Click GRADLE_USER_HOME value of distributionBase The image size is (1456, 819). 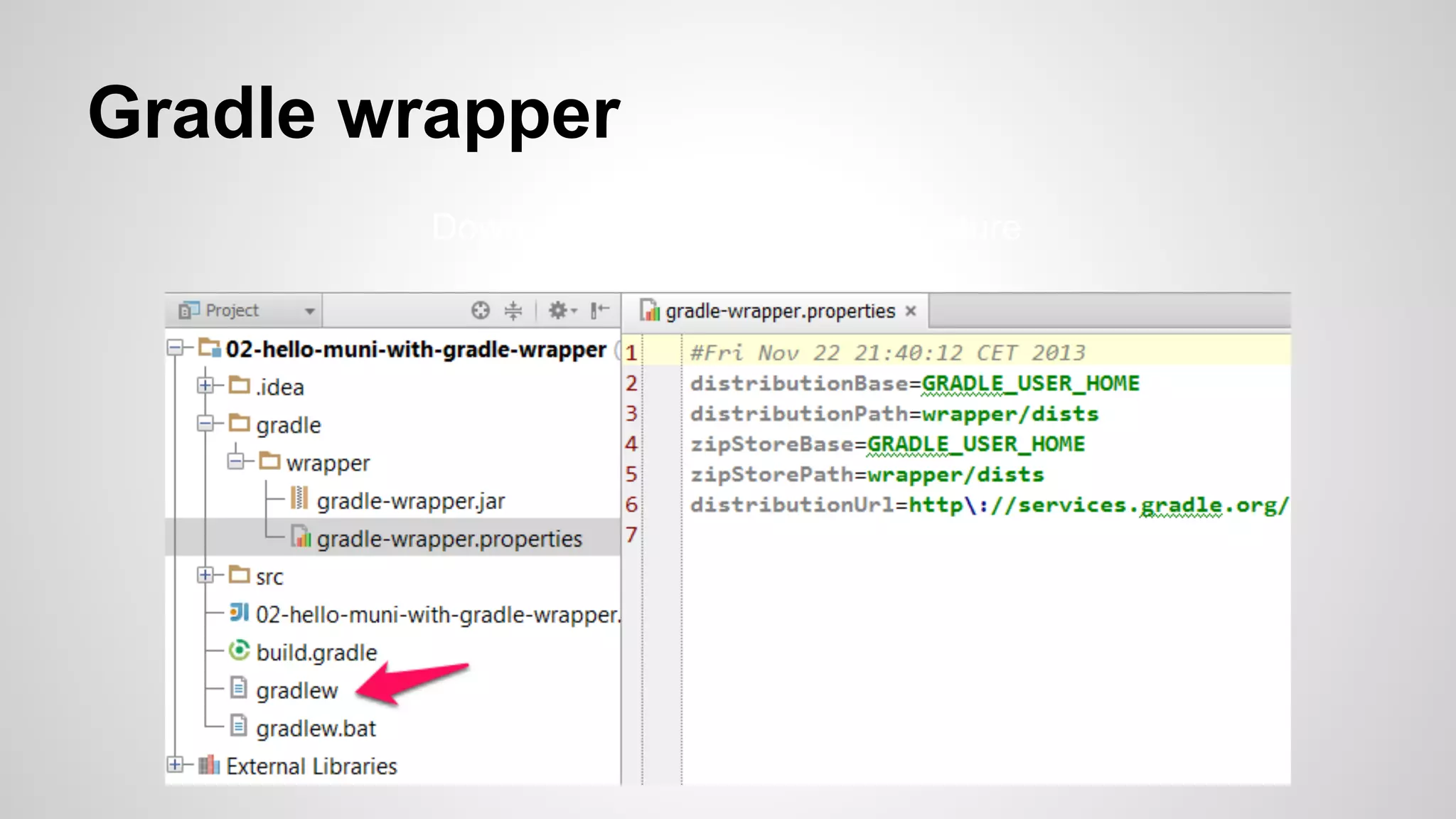coord(1031,384)
